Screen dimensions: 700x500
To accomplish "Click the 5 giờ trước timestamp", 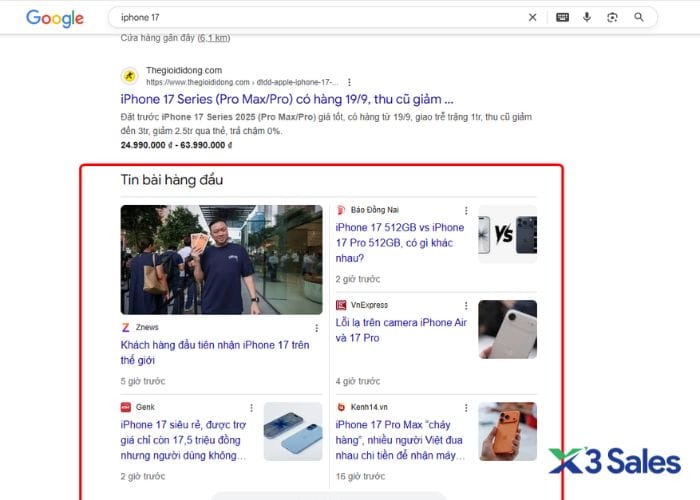I will tap(143, 381).
